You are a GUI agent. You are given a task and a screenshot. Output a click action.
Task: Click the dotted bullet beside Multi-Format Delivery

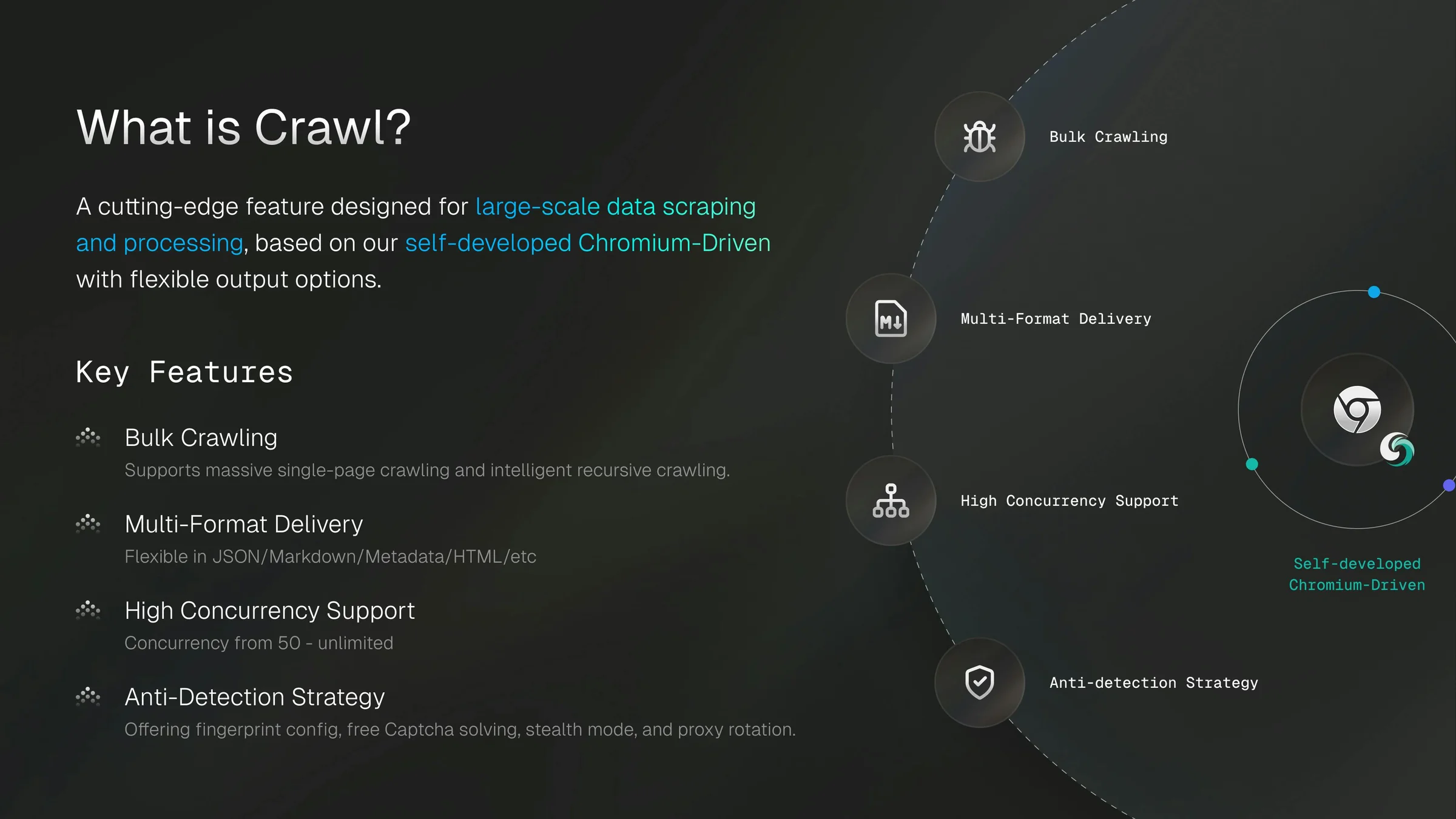88,524
